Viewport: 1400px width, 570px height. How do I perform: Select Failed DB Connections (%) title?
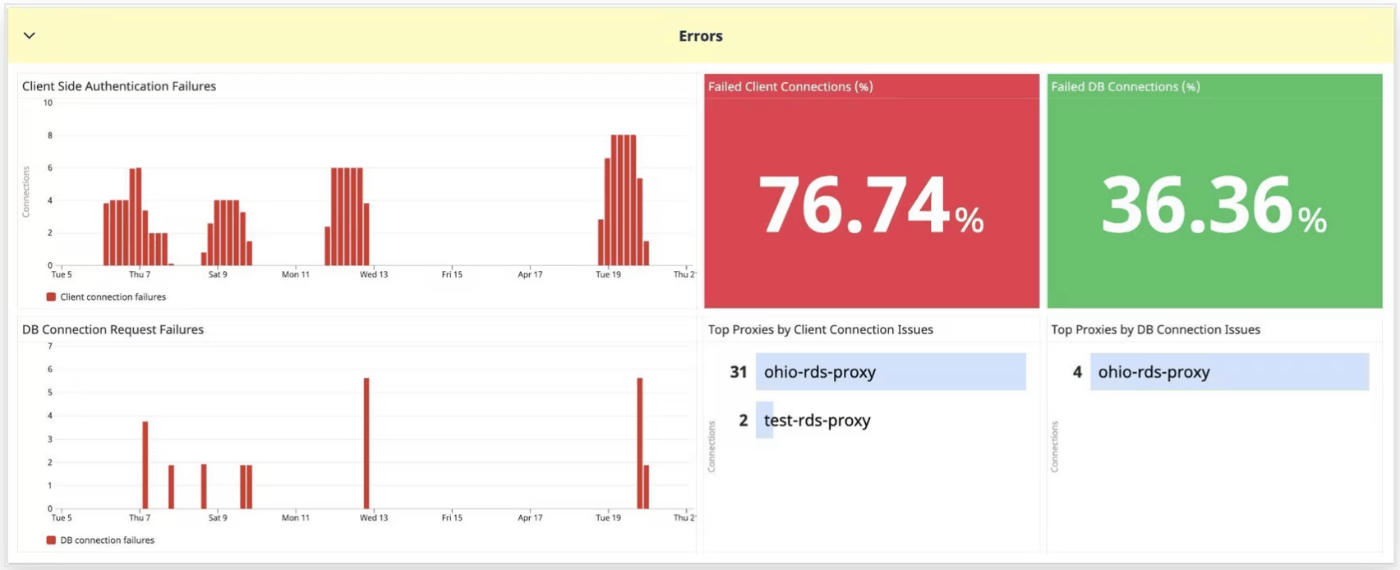point(1125,87)
